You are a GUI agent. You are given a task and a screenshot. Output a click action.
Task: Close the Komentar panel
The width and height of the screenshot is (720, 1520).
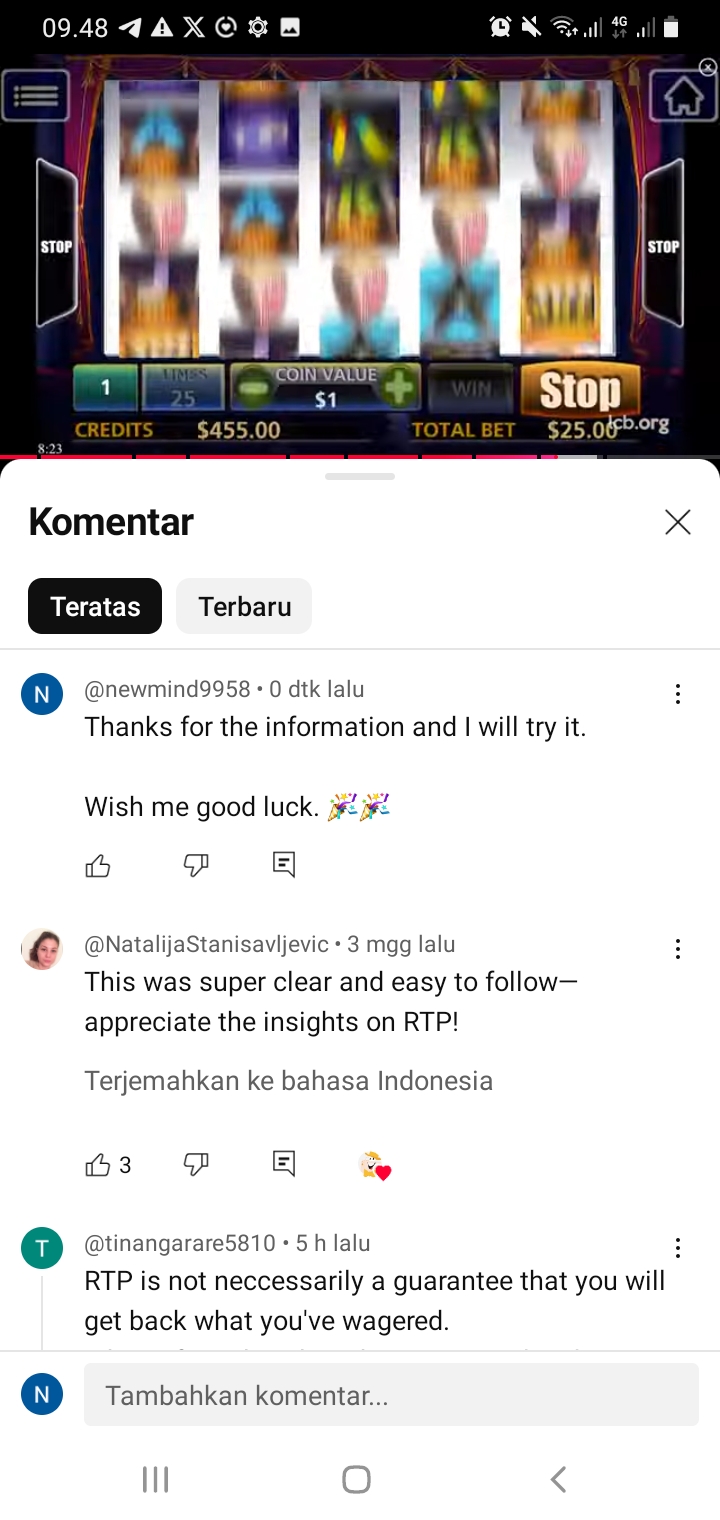pyautogui.click(x=678, y=522)
